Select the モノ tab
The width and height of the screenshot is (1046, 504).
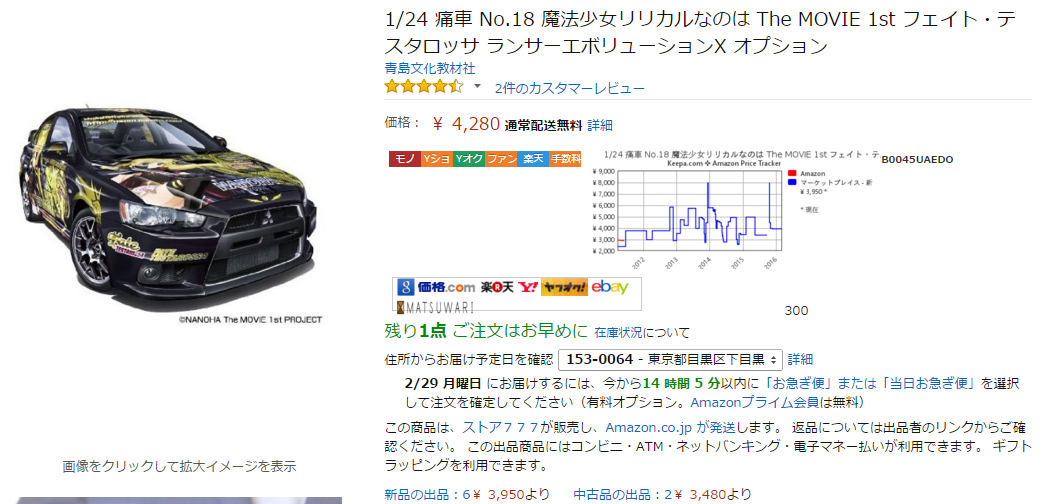404,159
